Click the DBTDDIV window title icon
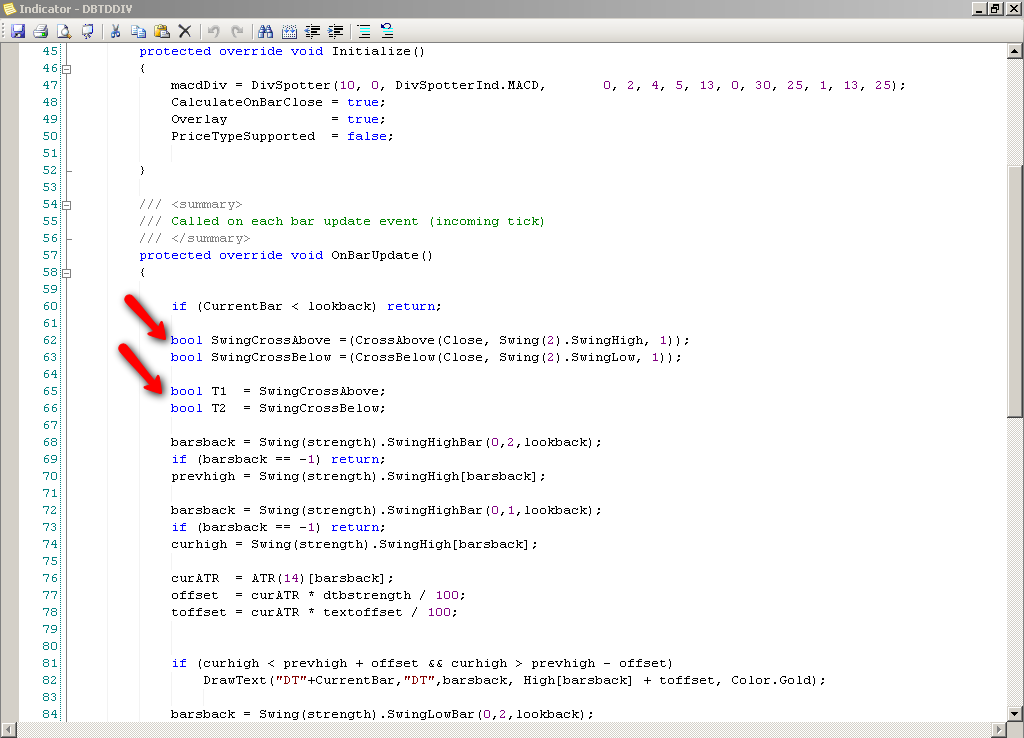This screenshot has height=738, width=1024. pyautogui.click(x=9, y=8)
